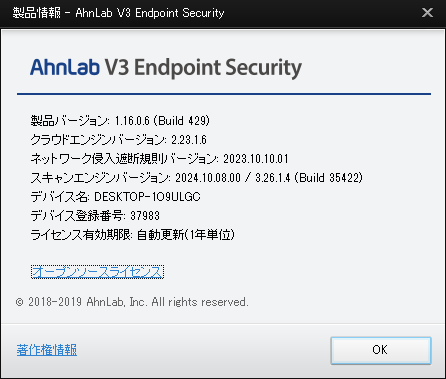Viewport: 446px width, 379px height.
Task: Click the 自動更新(1年単位) license value
Action: click(186, 235)
